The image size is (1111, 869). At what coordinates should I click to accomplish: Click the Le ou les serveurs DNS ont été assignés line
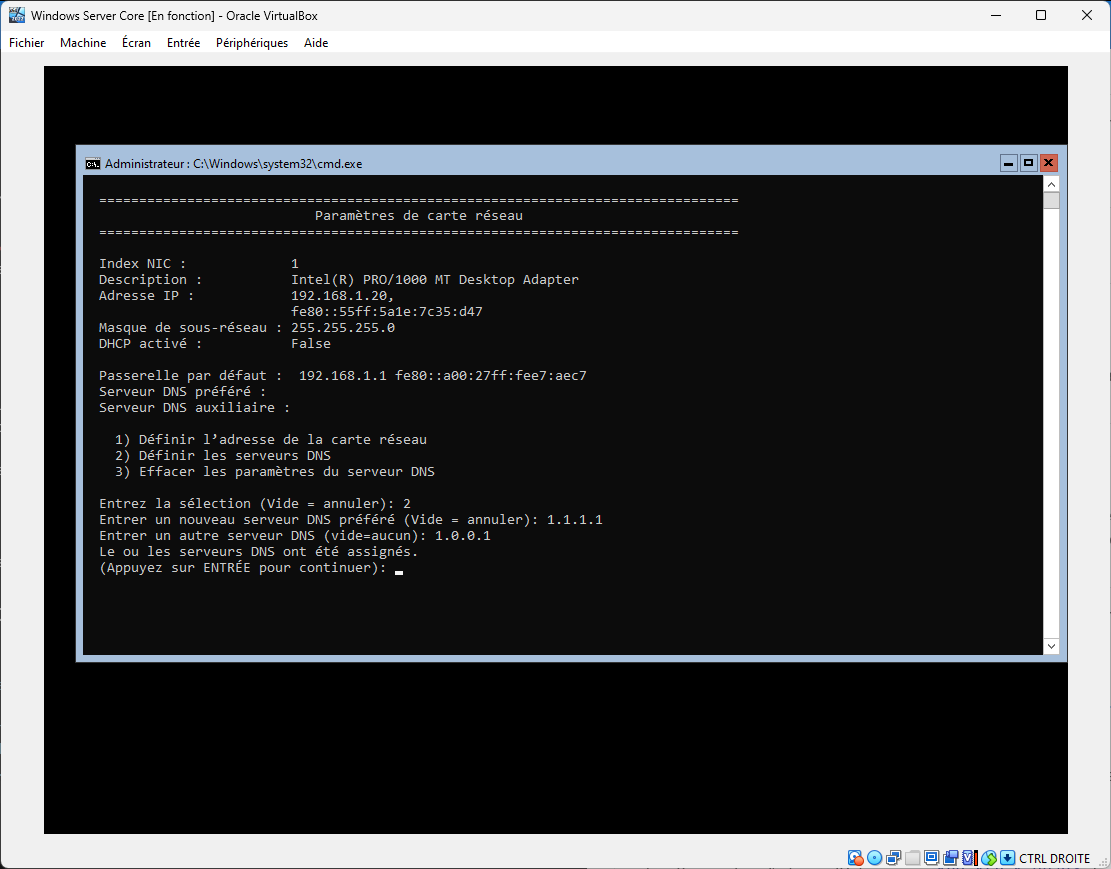(259, 551)
